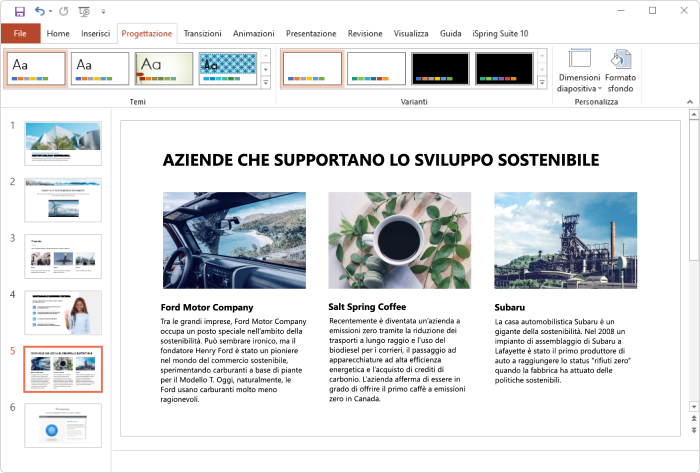
Task: Go to next slide with double-arrow button
Action: pos(694,430)
